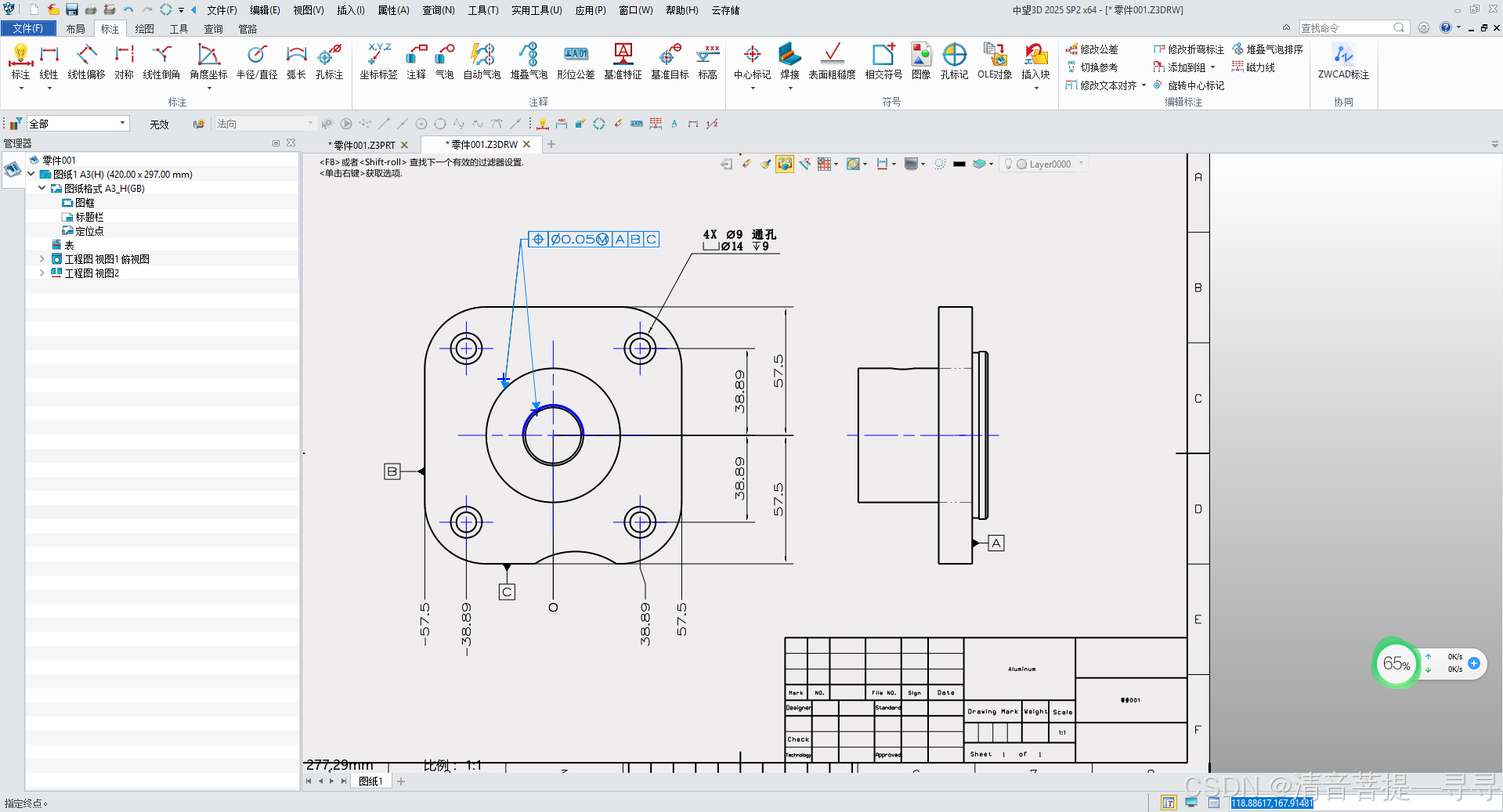1503x812 pixels.
Task: Select the 气泡 balloon tool
Action: pos(444,61)
